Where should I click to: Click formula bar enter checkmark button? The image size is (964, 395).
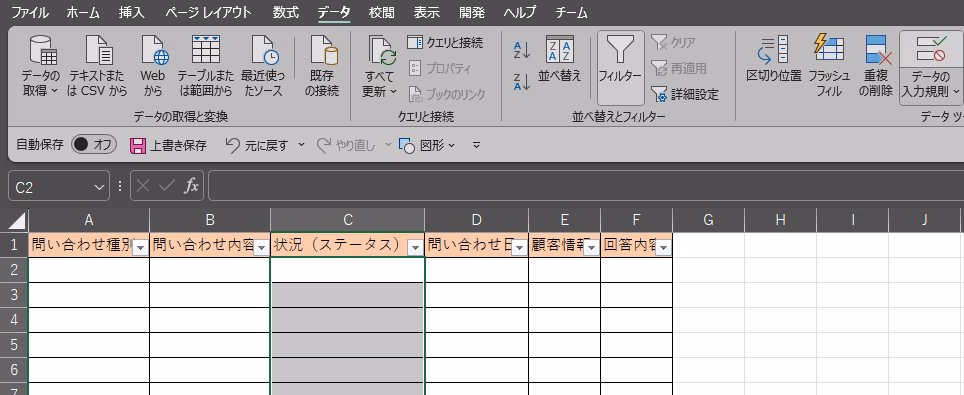point(167,187)
